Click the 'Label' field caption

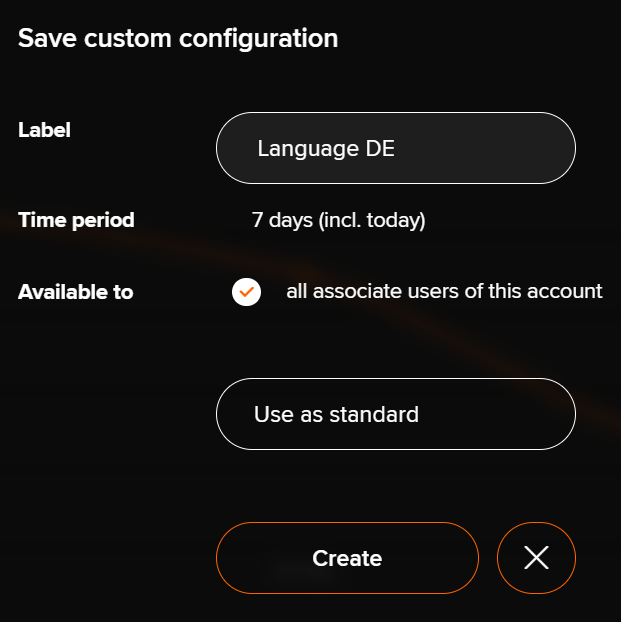pyautogui.click(x=44, y=130)
